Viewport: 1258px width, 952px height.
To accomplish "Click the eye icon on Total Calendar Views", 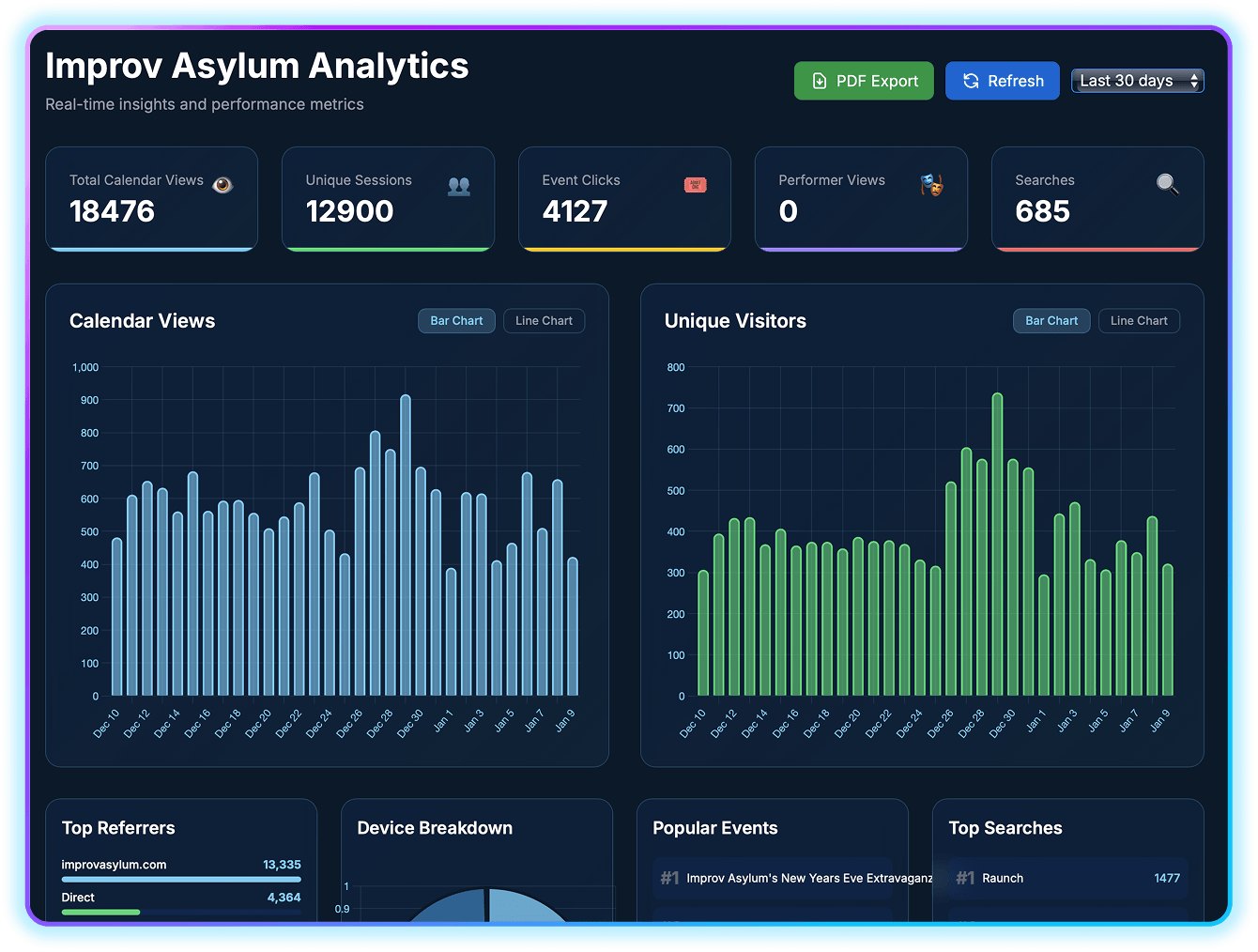I will pos(222,185).
